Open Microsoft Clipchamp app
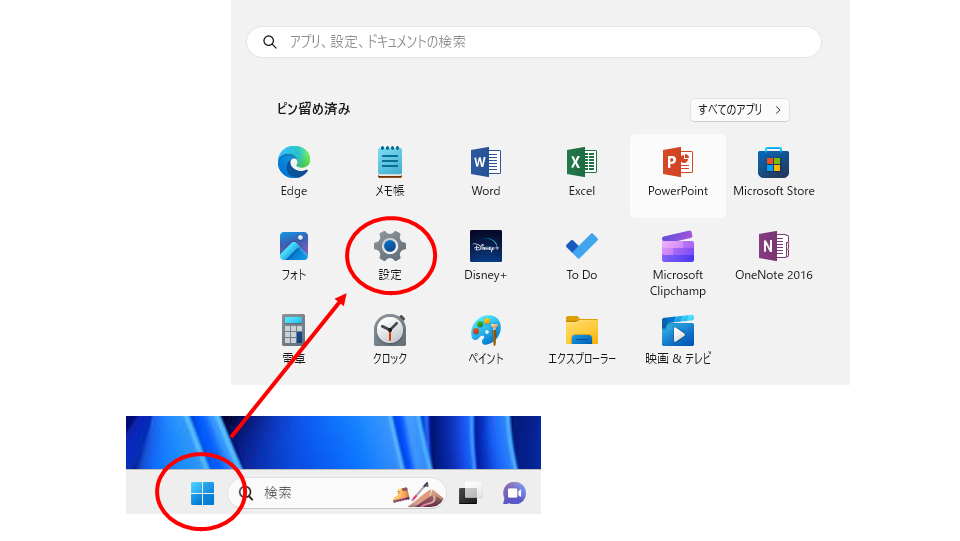This screenshot has width=960, height=541. point(678,264)
